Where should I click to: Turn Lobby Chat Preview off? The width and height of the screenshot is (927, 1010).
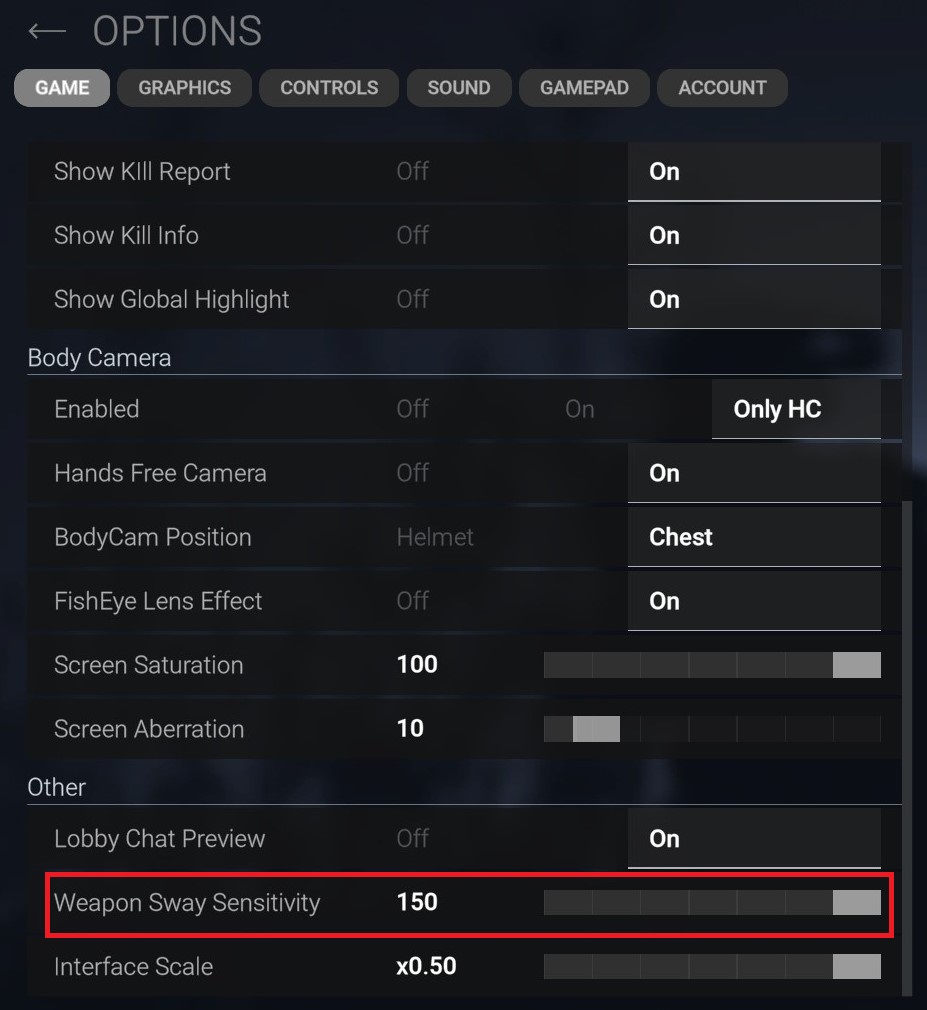pos(412,839)
